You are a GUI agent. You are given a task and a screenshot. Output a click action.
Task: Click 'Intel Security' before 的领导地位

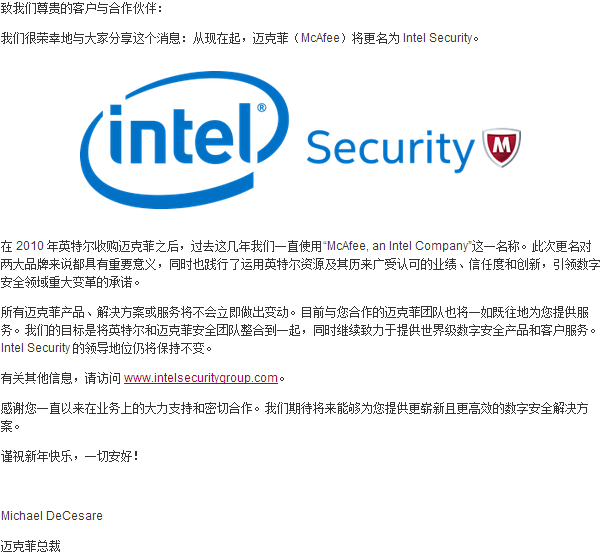click(35, 348)
